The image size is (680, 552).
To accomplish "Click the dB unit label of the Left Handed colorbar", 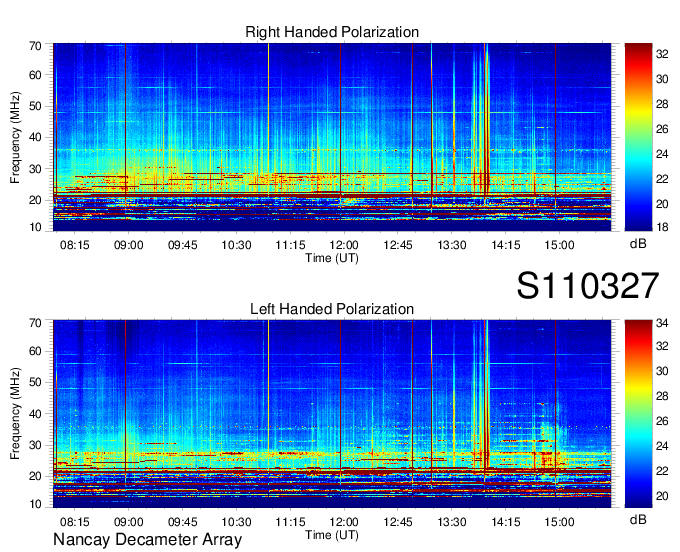I will [638, 519].
